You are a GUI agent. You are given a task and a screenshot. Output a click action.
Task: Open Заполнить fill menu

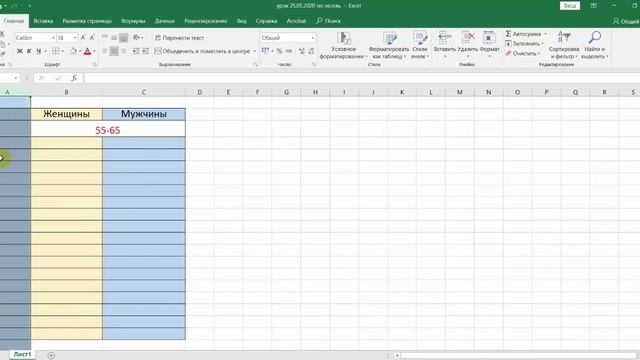pos(524,44)
